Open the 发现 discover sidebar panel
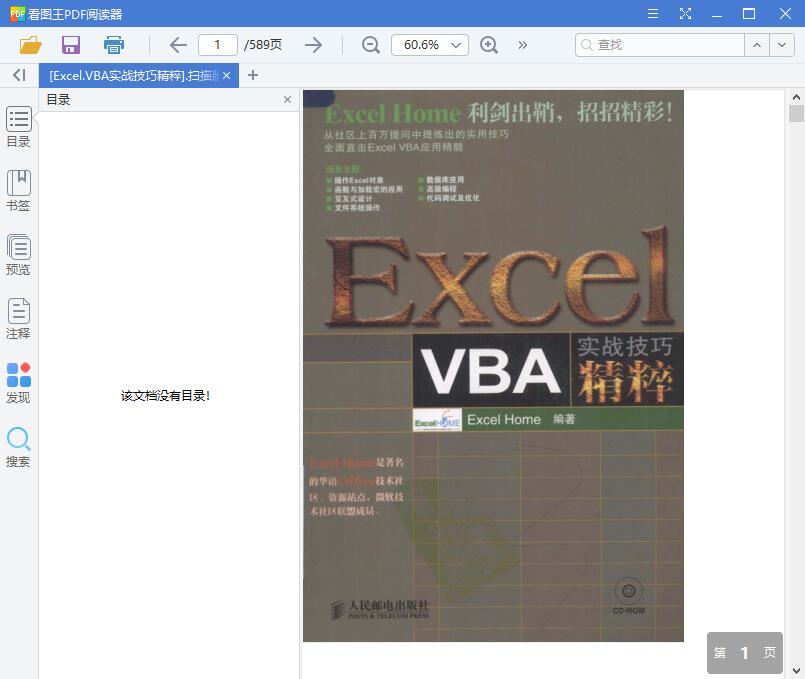 tap(18, 383)
